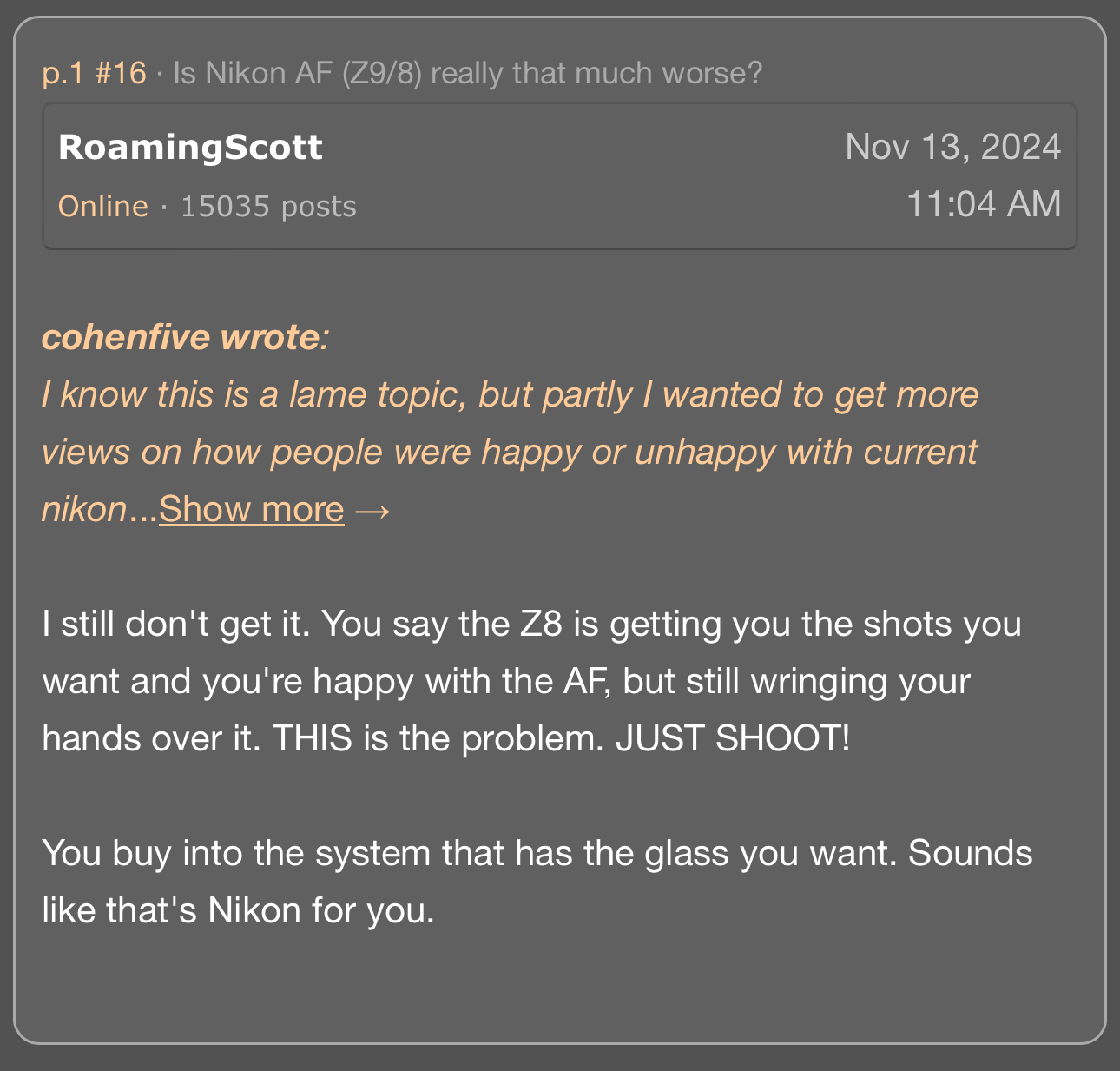The width and height of the screenshot is (1120, 1071).
Task: Click the Nov 13, 2024 post date
Action: [952, 147]
